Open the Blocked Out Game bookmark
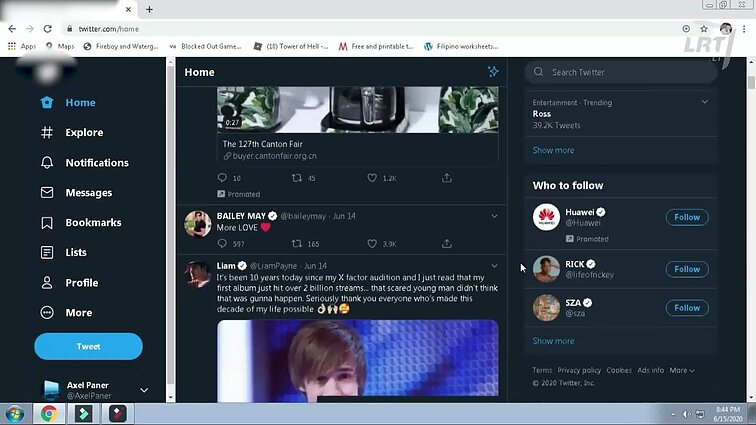 click(x=205, y=46)
